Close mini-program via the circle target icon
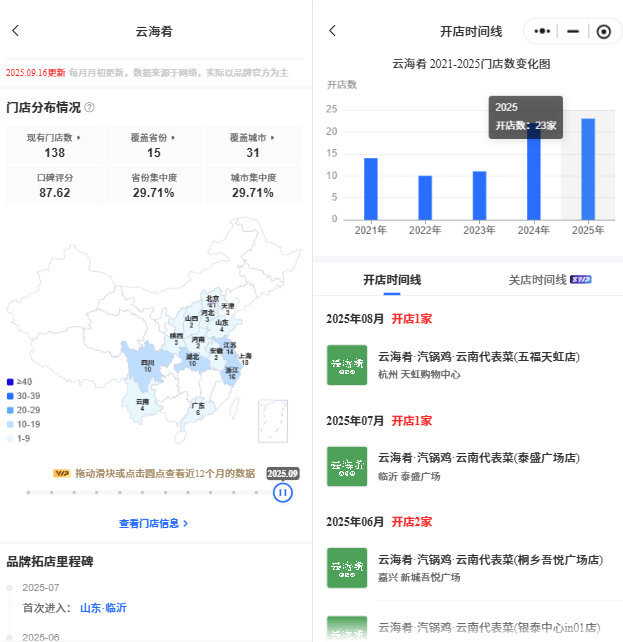The image size is (623, 642). point(604,32)
